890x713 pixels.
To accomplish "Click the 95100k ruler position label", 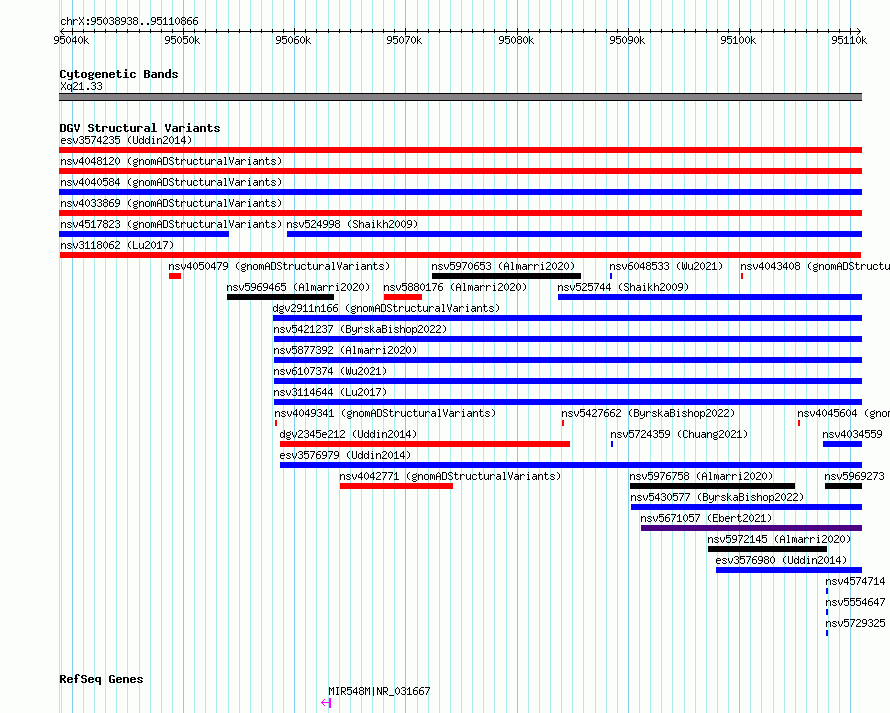I will coord(738,40).
